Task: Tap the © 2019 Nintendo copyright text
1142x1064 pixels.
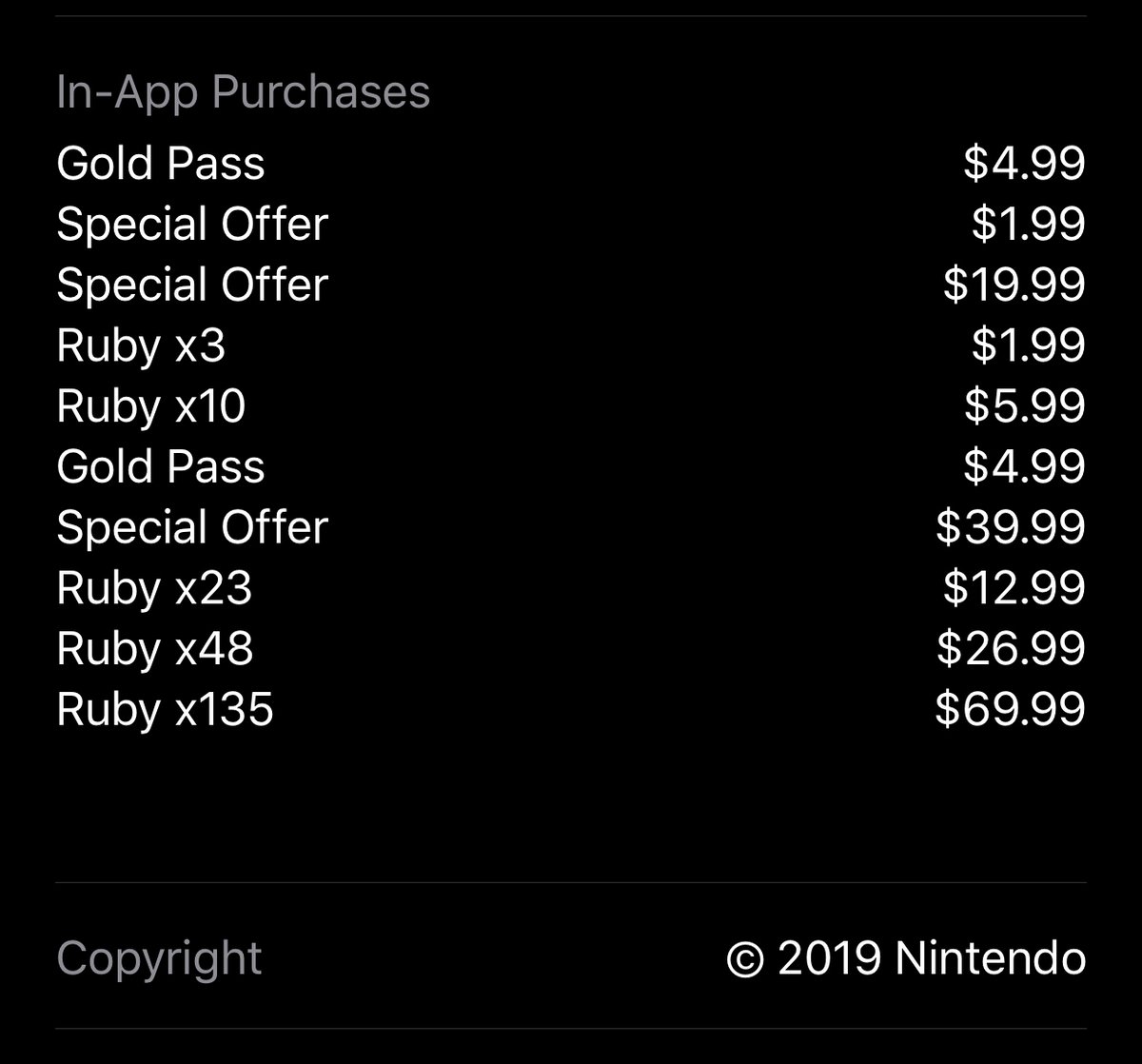Action: [x=905, y=958]
